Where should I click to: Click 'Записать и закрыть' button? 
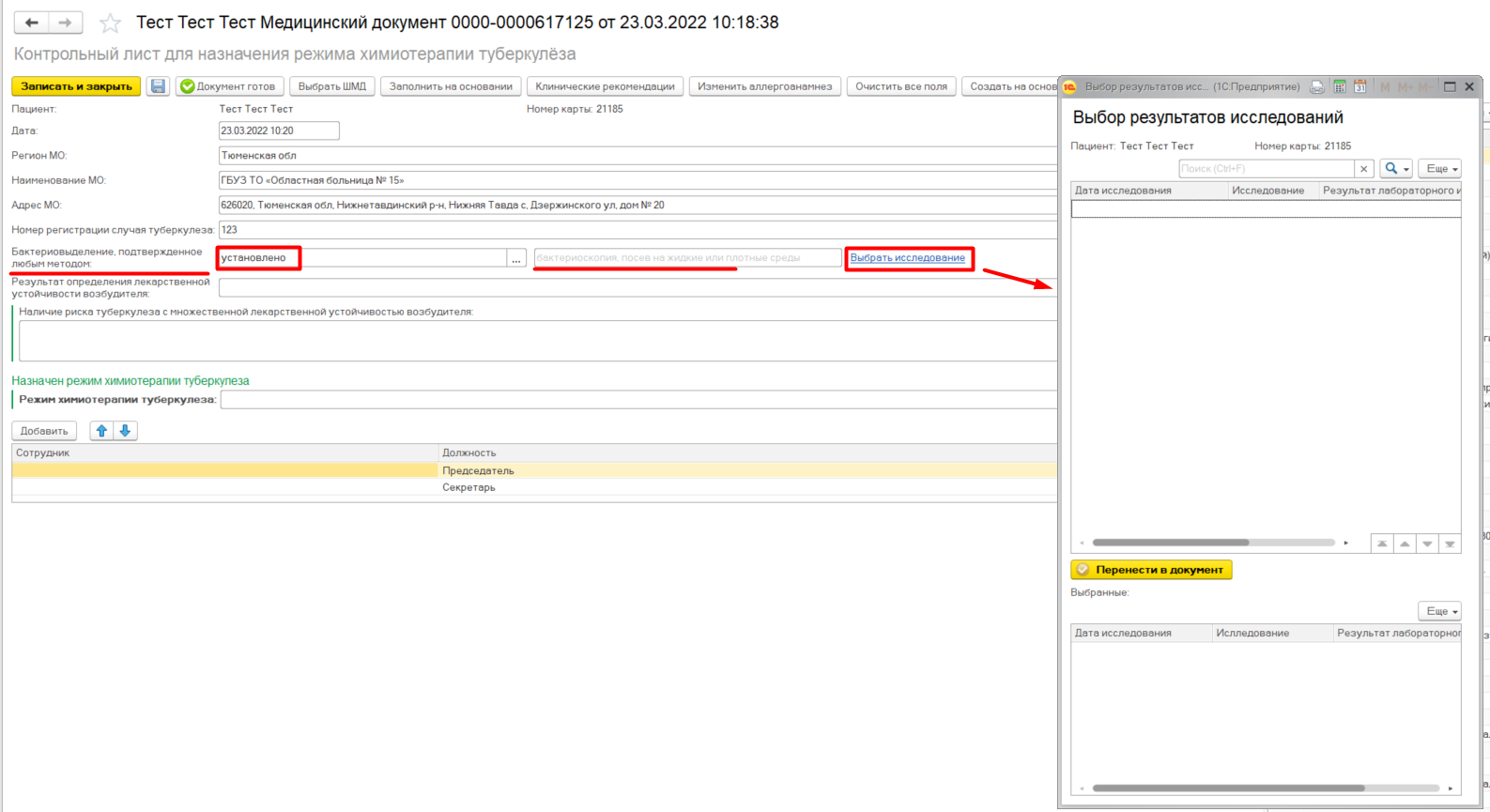click(76, 86)
